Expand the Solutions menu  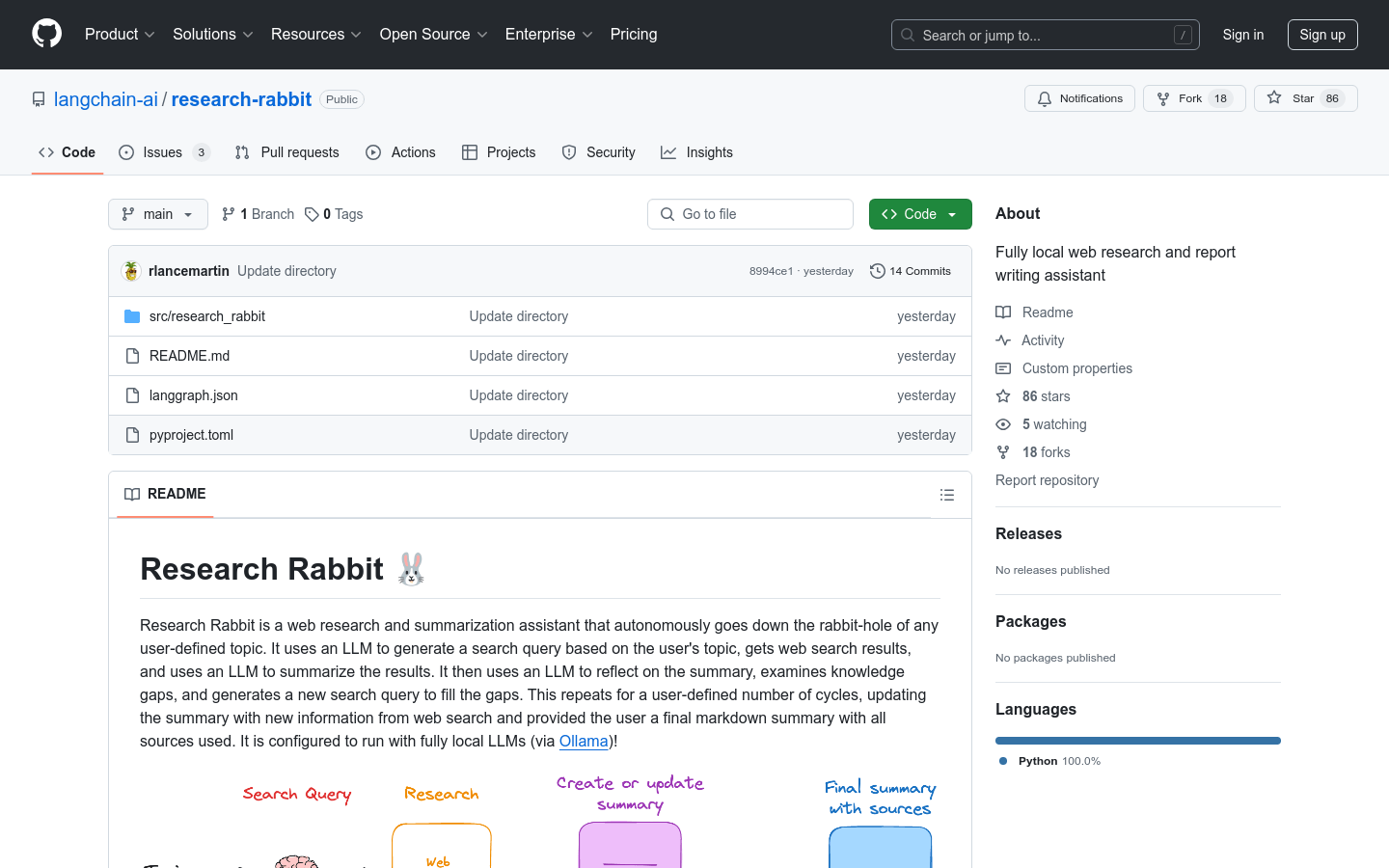coord(213,34)
